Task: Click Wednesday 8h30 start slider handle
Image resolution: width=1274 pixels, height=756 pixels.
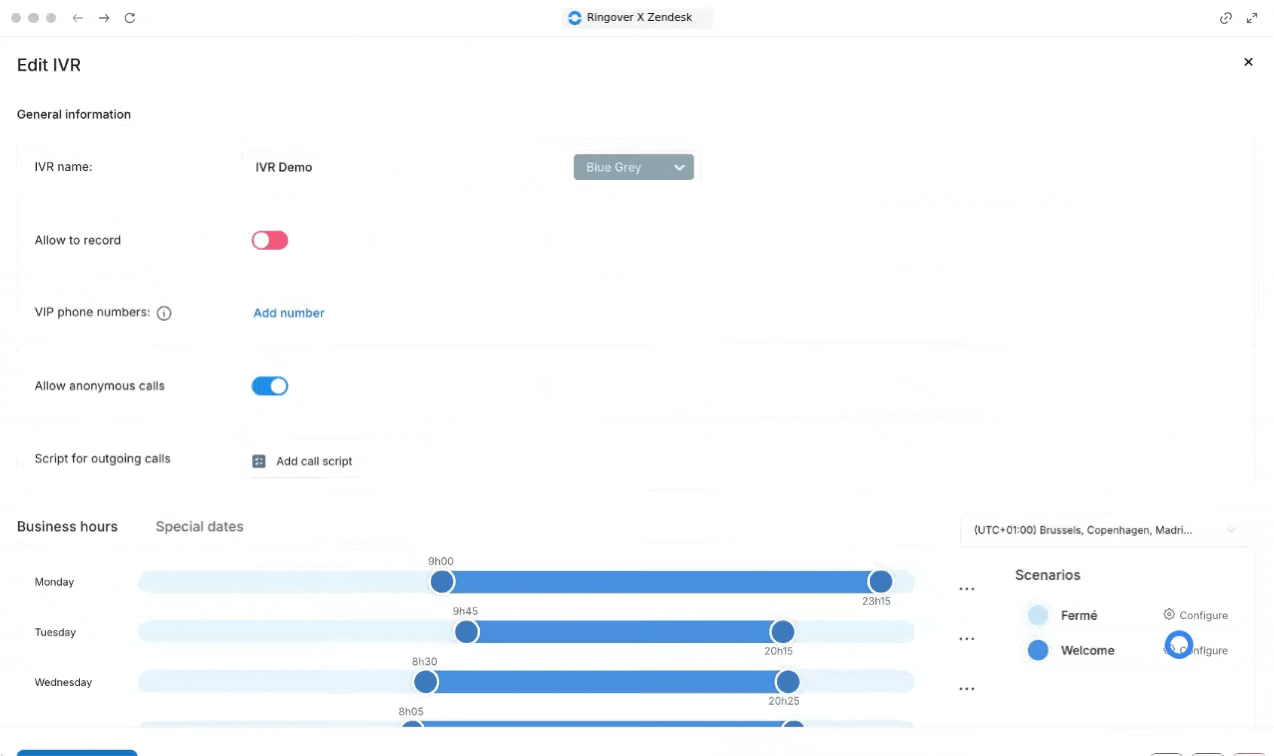Action: (426, 682)
